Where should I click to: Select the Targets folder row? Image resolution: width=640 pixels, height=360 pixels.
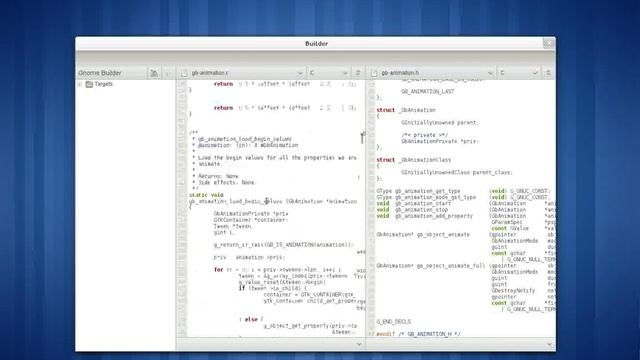[125, 84]
